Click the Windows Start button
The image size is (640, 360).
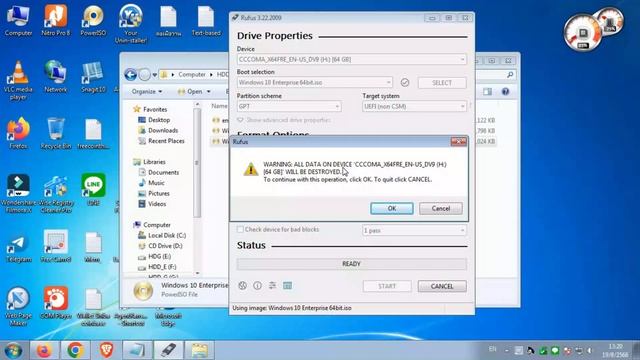(x=13, y=350)
